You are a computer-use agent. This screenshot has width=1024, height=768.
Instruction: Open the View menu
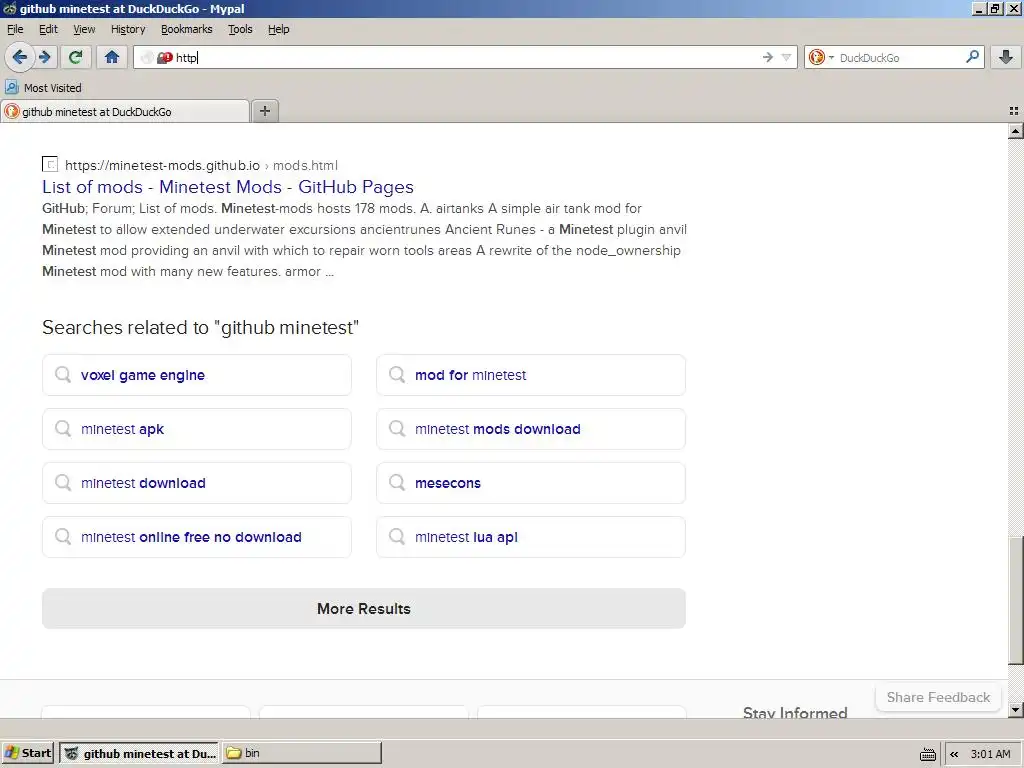click(84, 29)
